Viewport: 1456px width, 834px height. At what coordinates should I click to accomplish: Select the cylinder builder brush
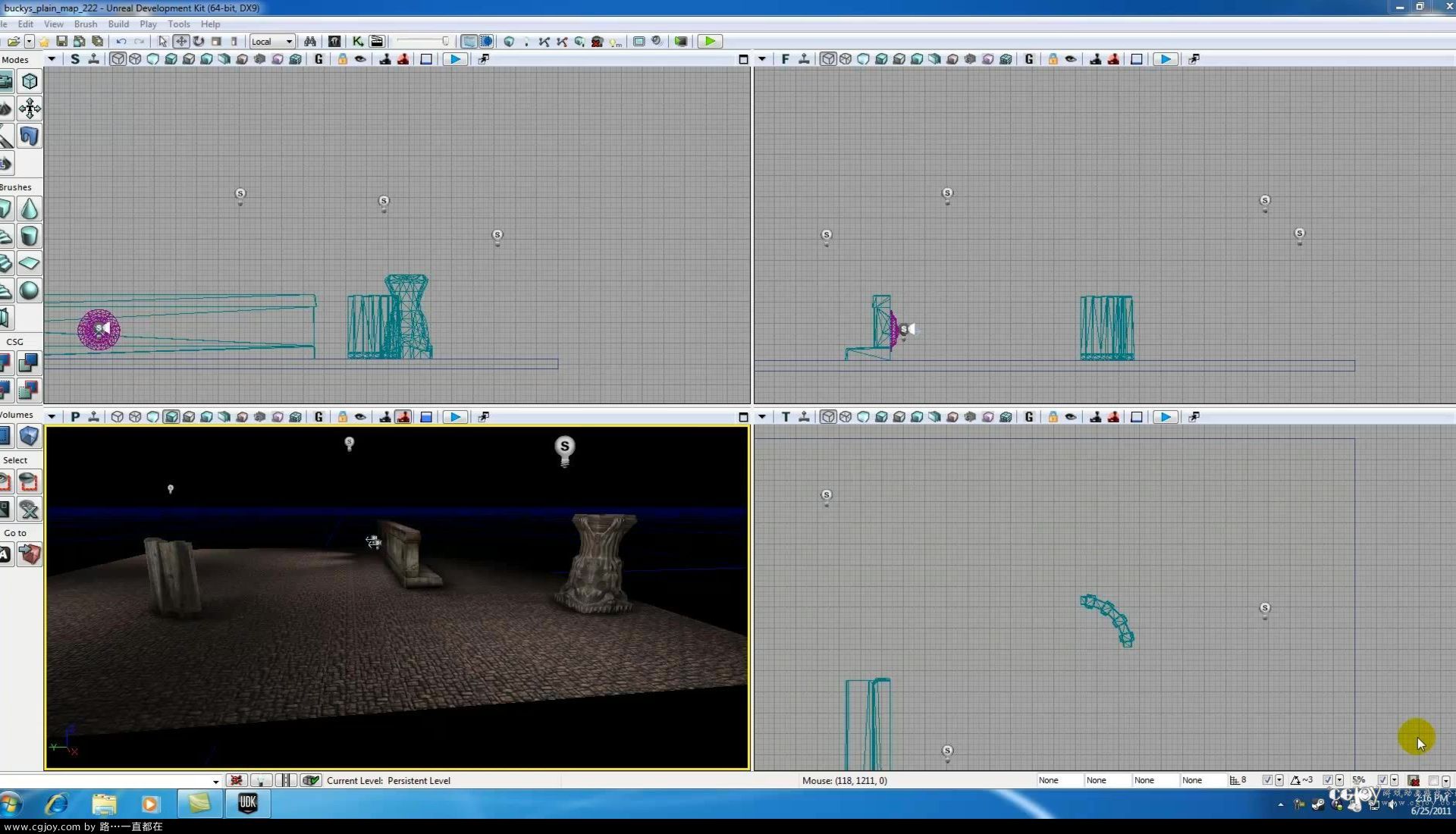click(x=30, y=236)
